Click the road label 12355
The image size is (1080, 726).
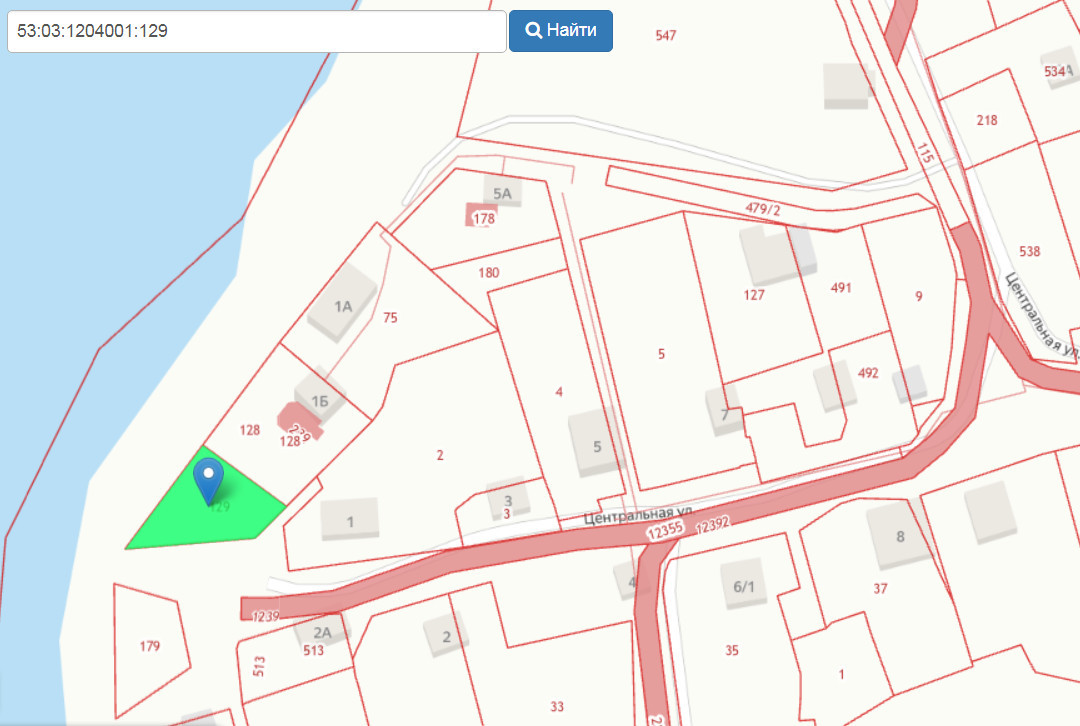pyautogui.click(x=665, y=530)
